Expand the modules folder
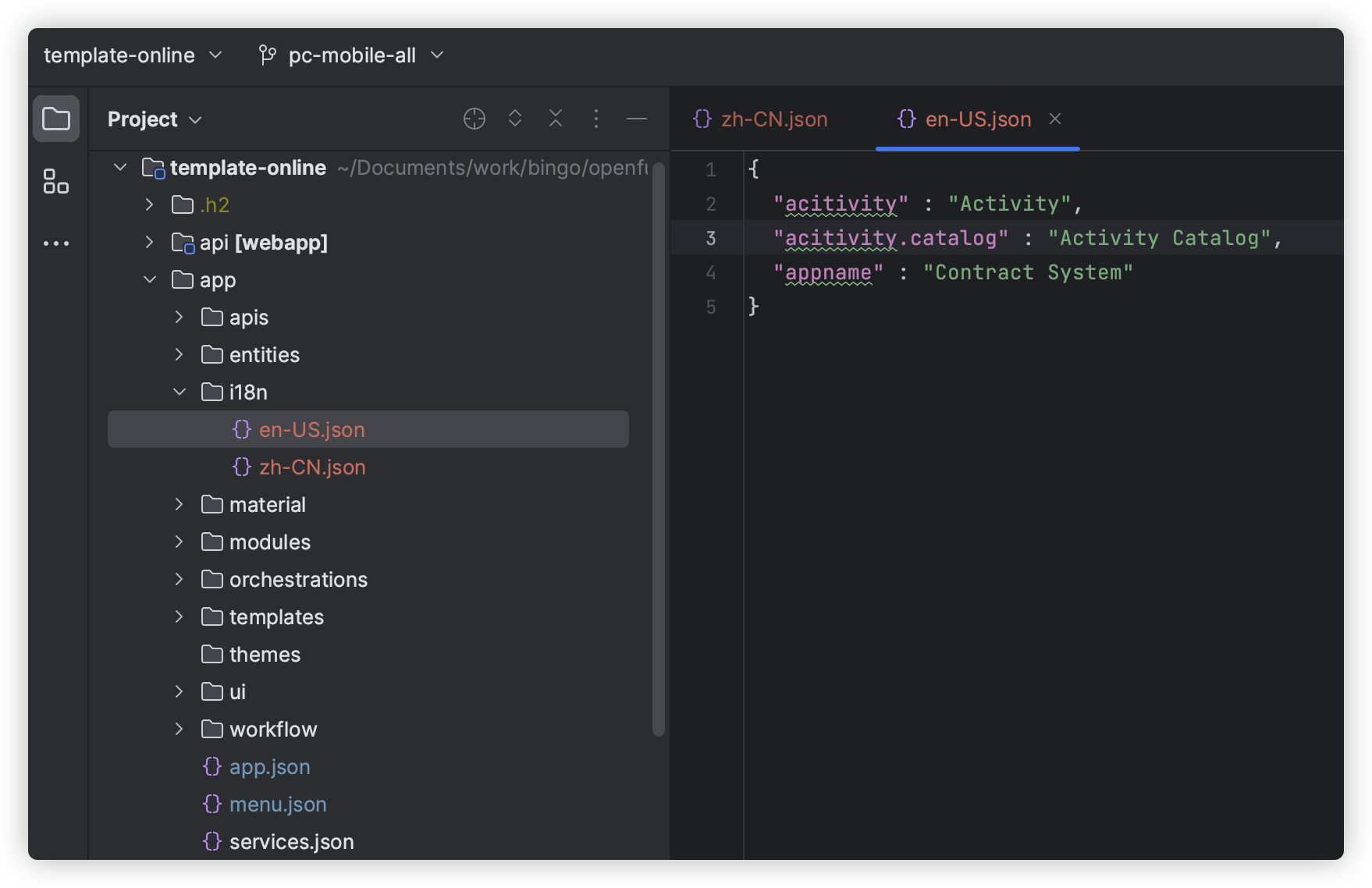 pos(179,542)
